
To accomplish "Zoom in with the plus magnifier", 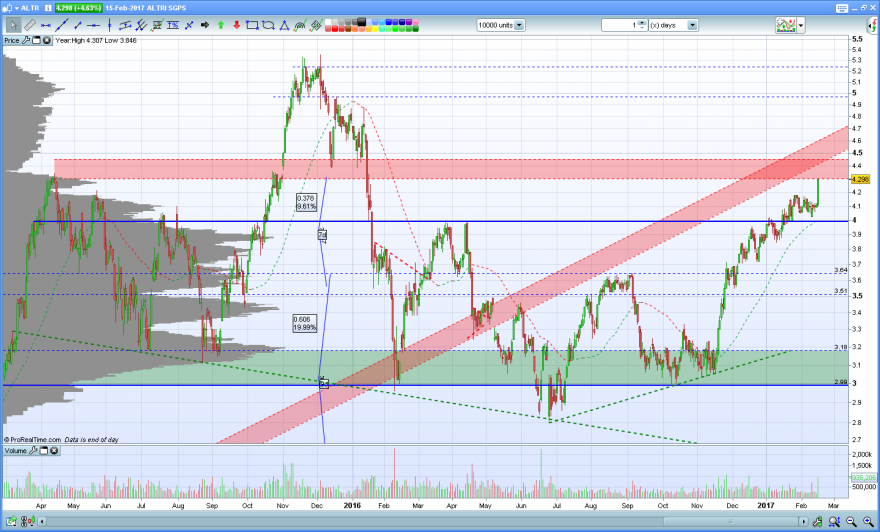I will coord(868,521).
